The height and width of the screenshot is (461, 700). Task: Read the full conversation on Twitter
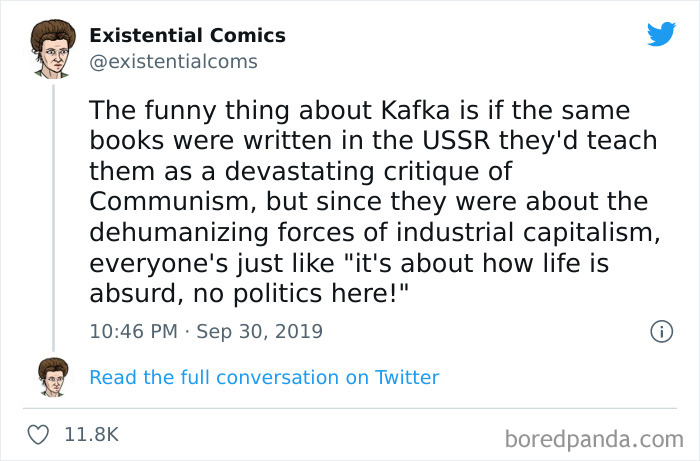click(264, 377)
